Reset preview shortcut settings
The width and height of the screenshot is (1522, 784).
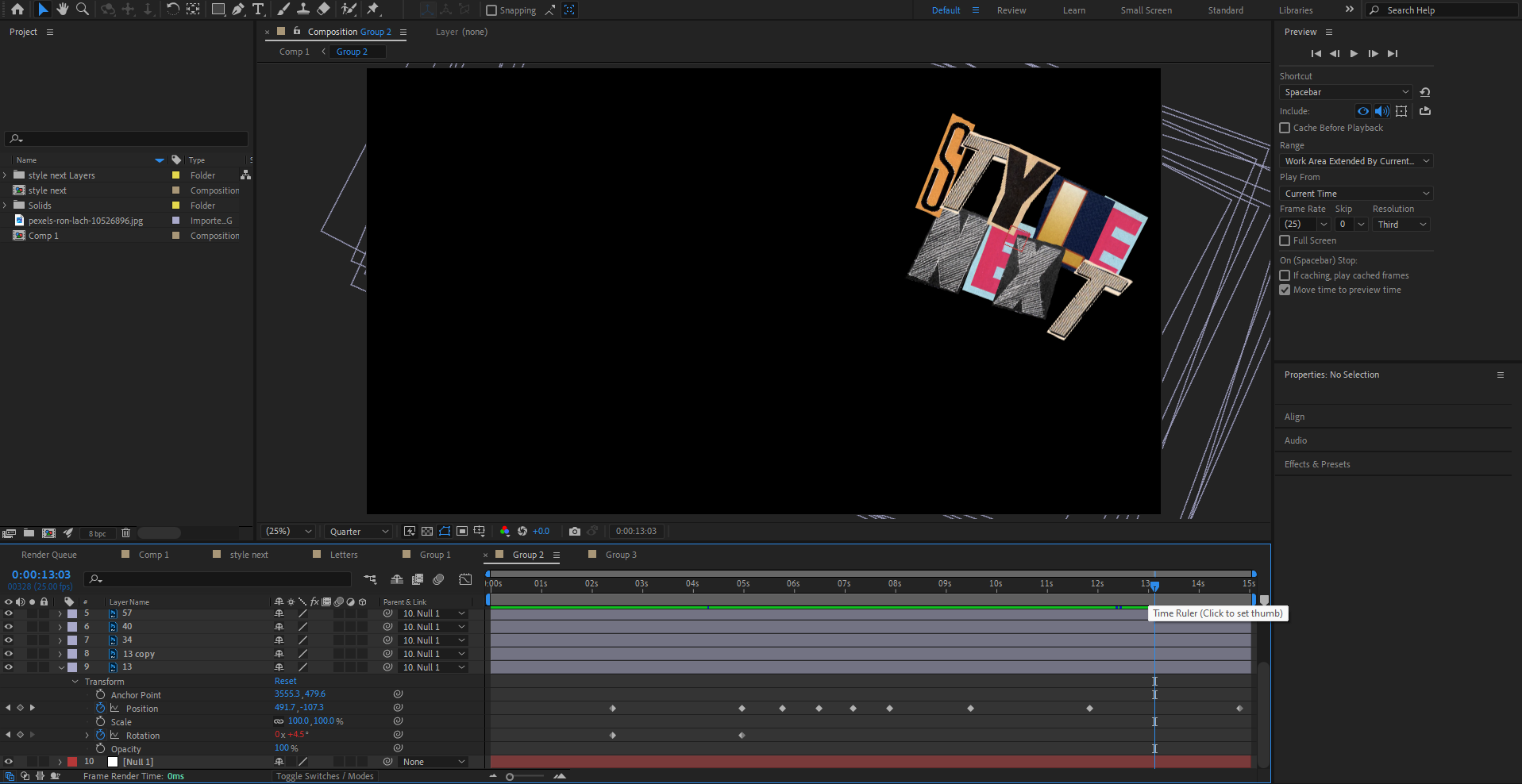(1425, 92)
